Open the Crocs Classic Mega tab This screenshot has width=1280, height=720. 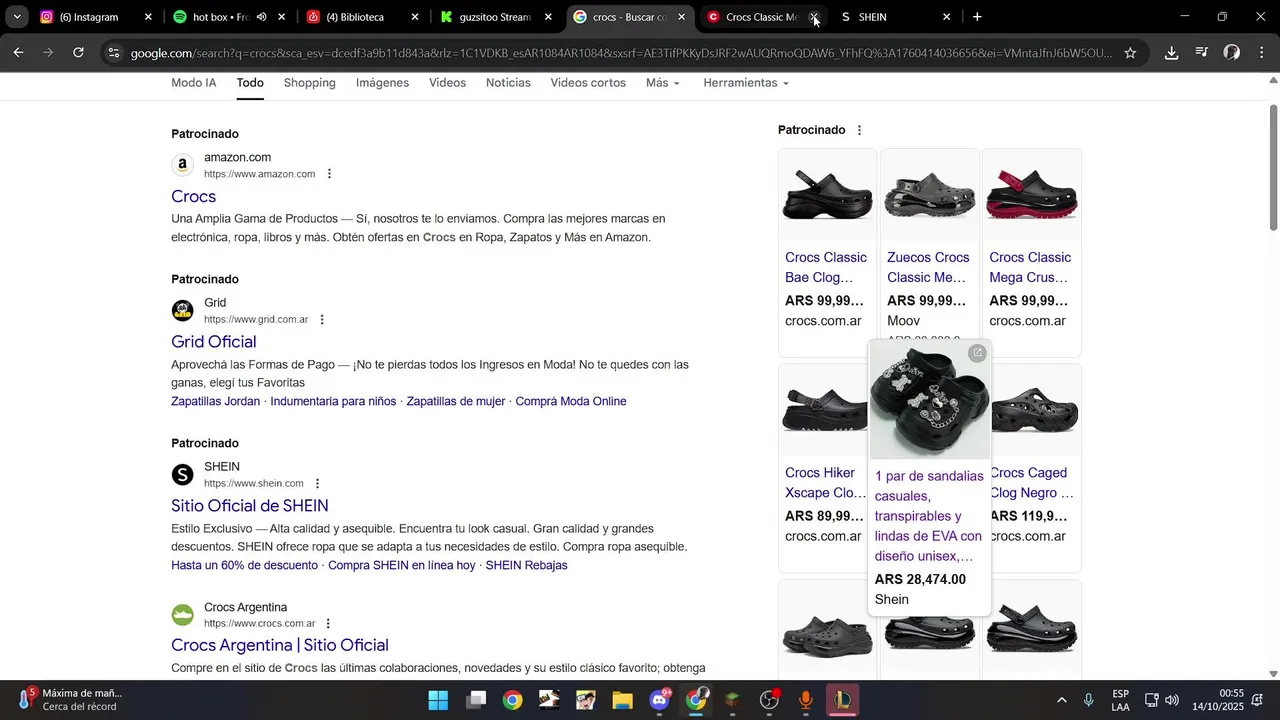tap(752, 17)
